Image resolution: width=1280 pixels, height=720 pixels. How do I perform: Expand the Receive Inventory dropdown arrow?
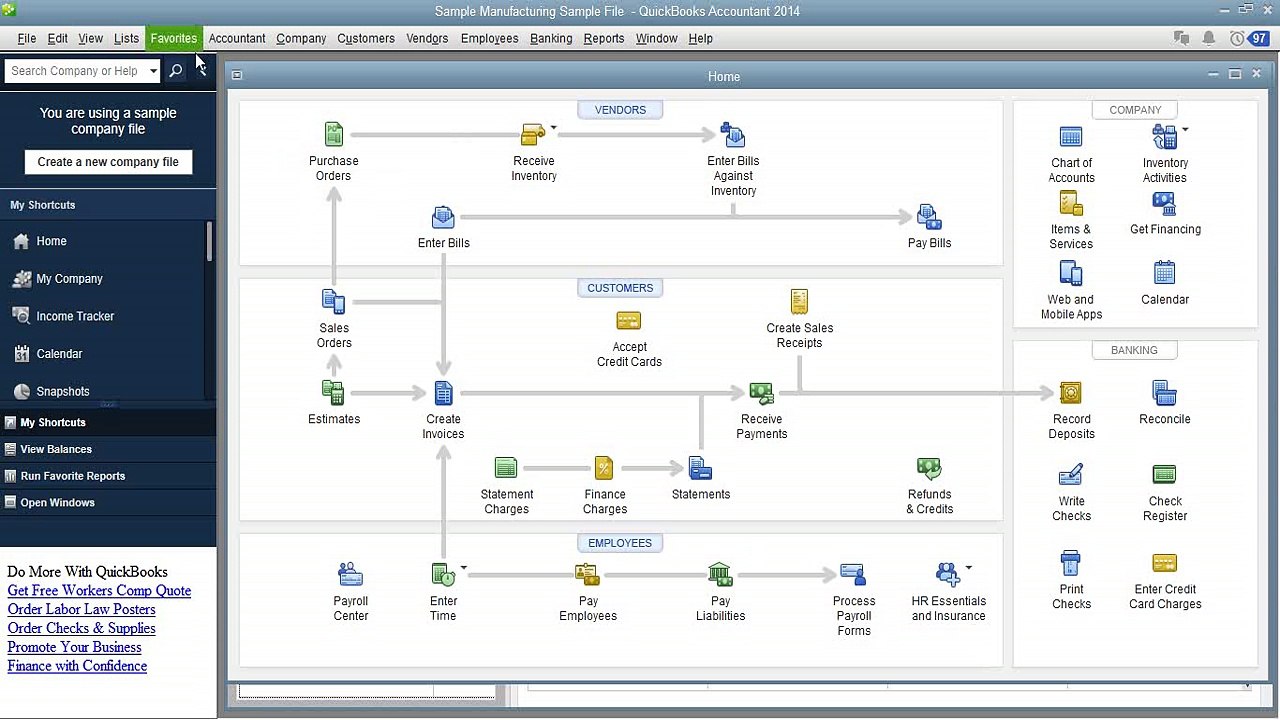(553, 128)
